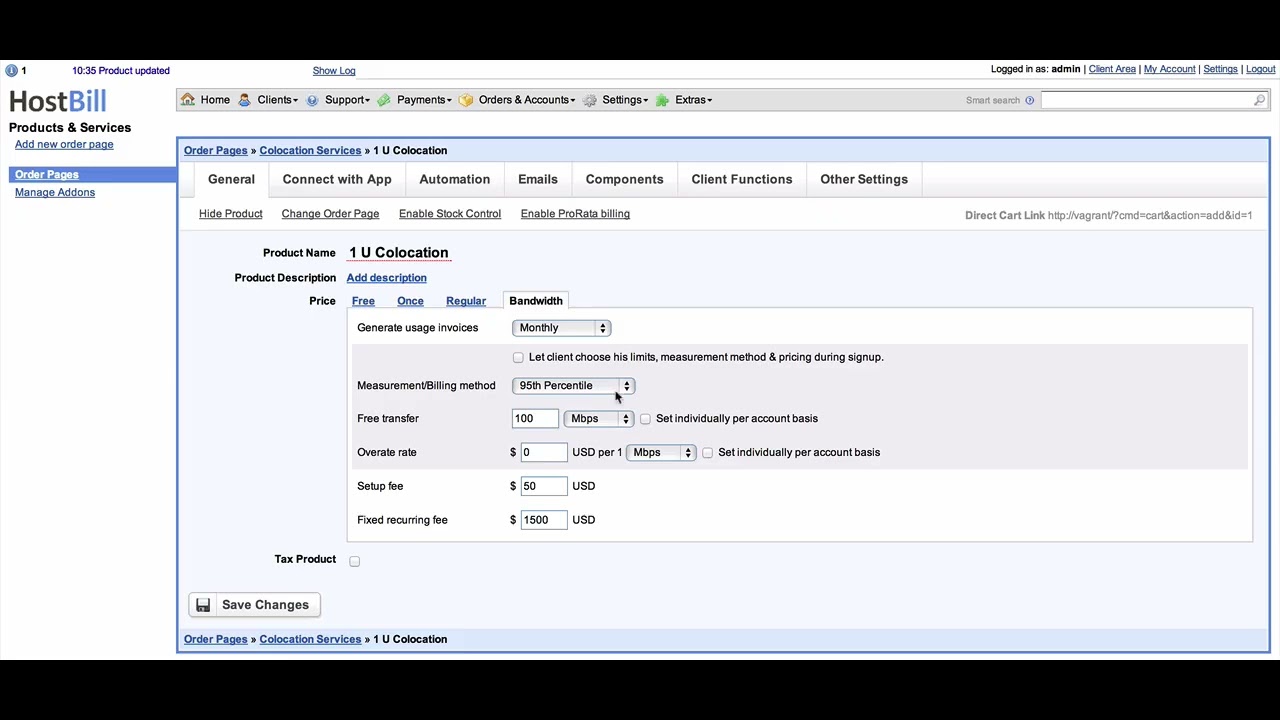Click Hide Product link
Screen dimensions: 1280x720
(230, 214)
